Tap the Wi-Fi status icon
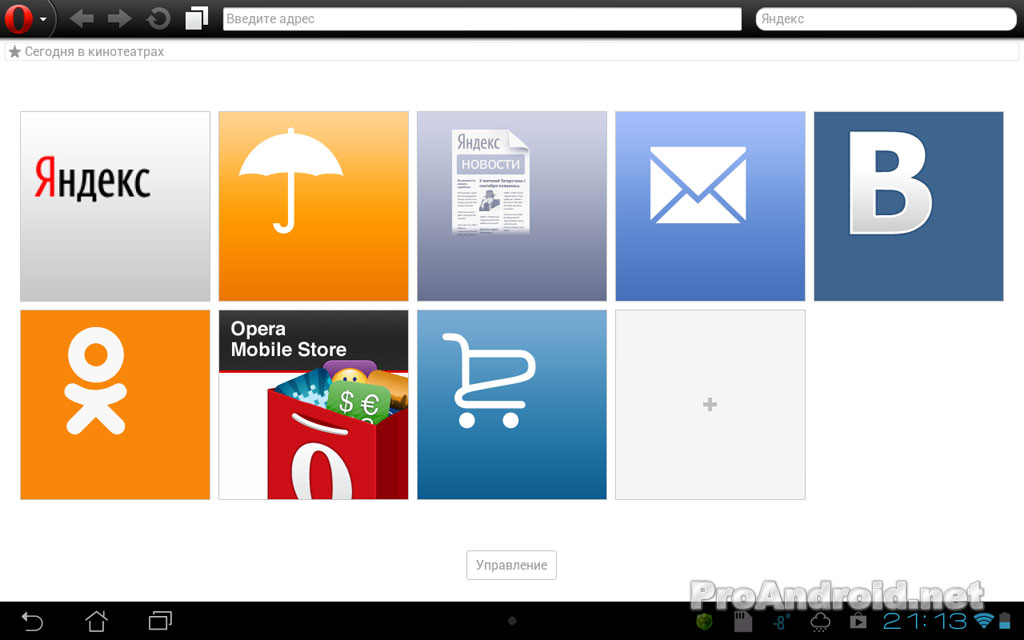The image size is (1024, 640). coord(983,621)
